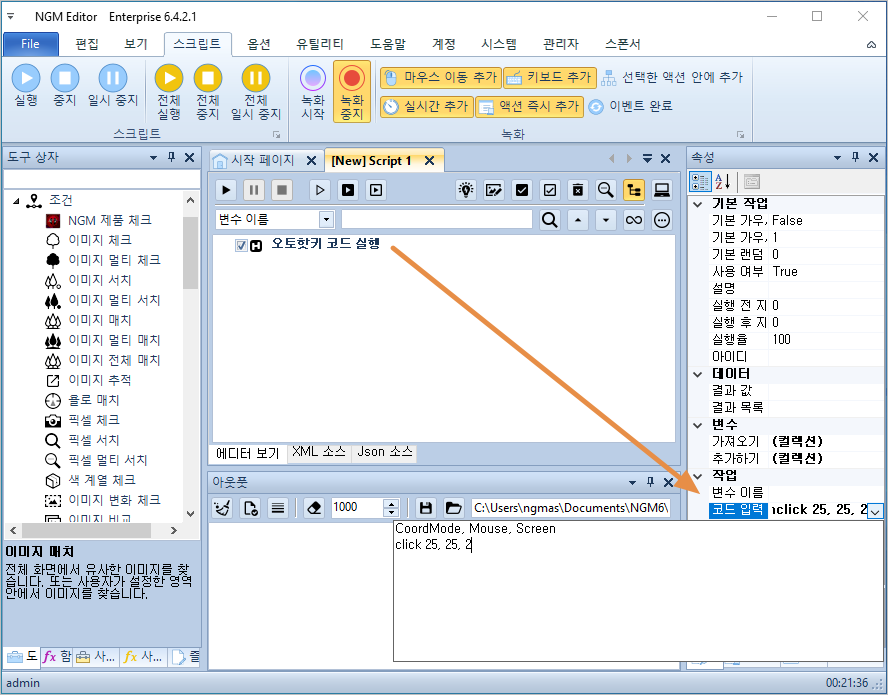Click search next down arrow button
This screenshot has width=888, height=695.
pyautogui.click(x=605, y=219)
